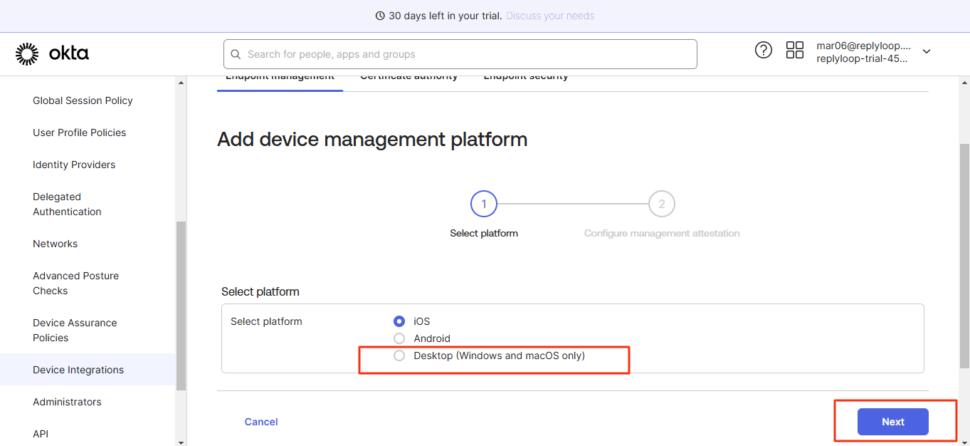Click the trial clock icon

click(380, 16)
